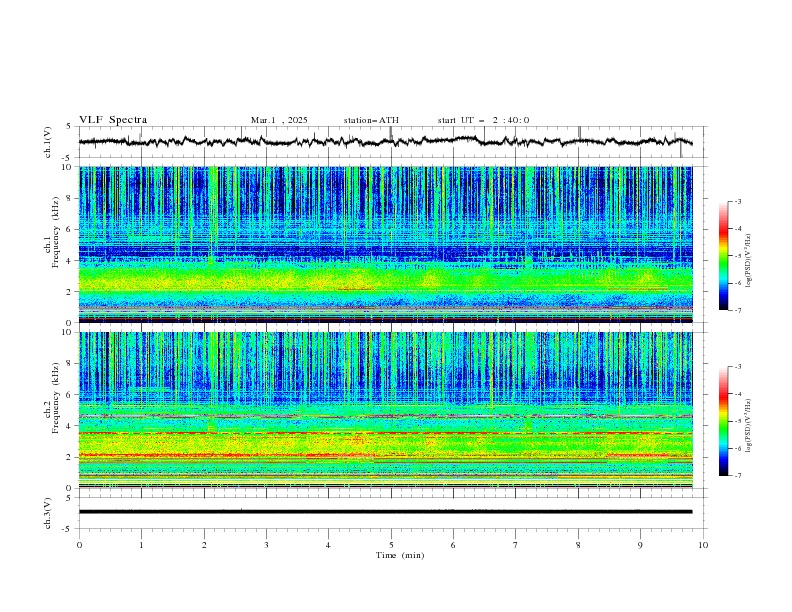Click the 4 minute tick on the time axis
The height and width of the screenshot is (612, 792).
point(328,545)
